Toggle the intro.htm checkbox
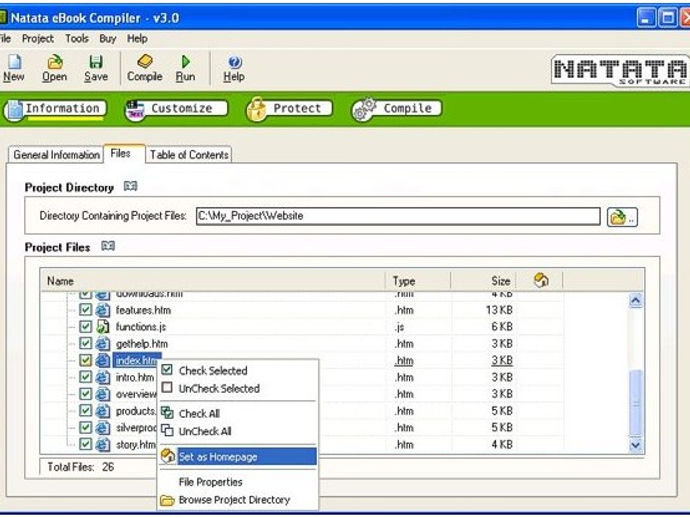Image resolution: width=690 pixels, height=518 pixels. point(85,377)
